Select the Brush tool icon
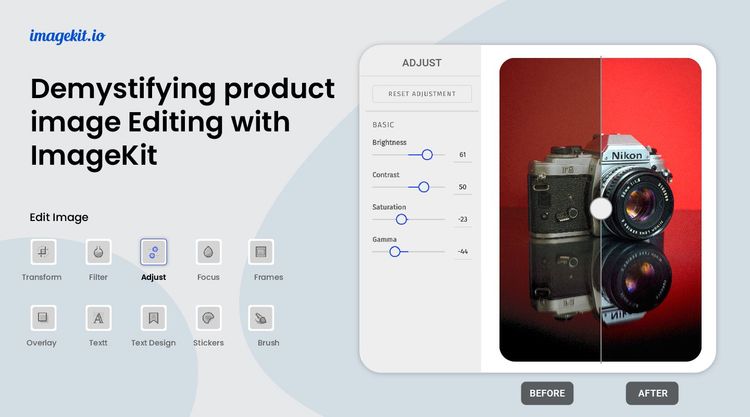This screenshot has width=750, height=417. (x=261, y=318)
